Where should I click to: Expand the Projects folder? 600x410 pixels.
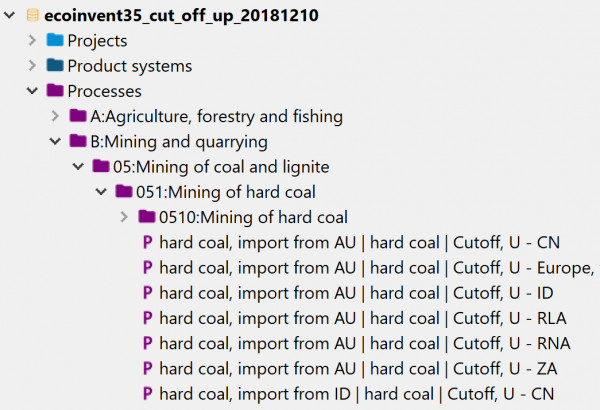point(32,40)
